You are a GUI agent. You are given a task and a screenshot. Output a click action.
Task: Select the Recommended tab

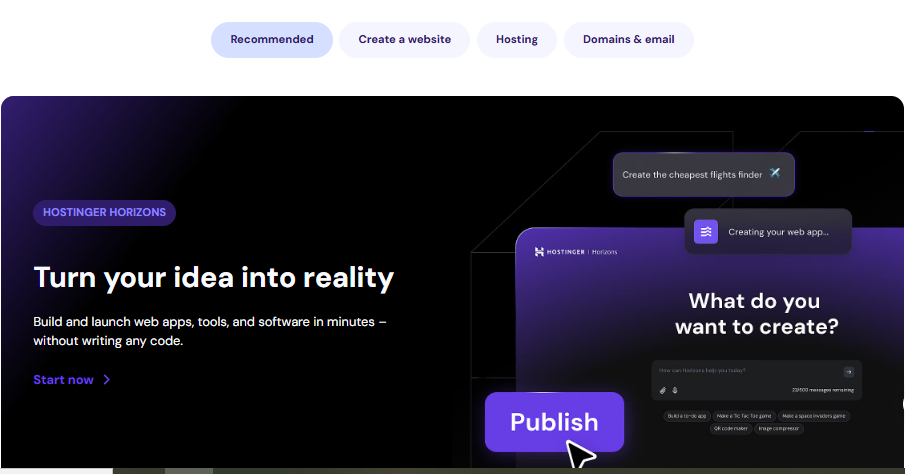[x=272, y=40]
